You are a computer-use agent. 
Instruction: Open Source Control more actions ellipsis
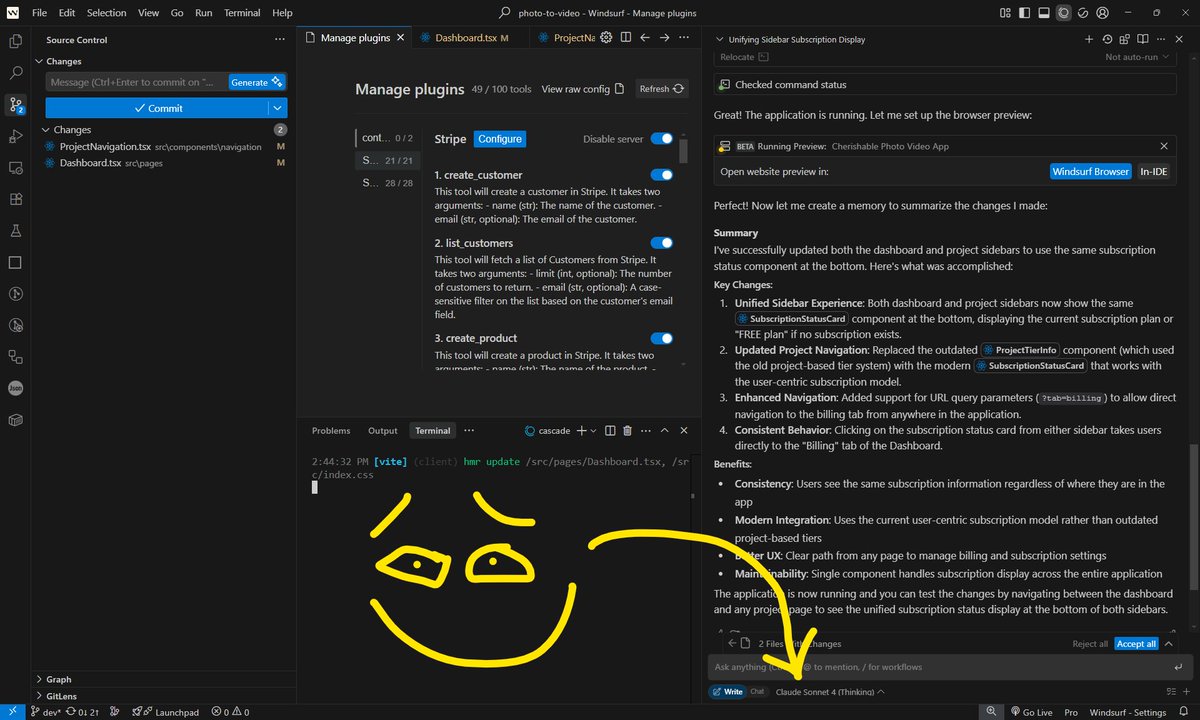(x=280, y=40)
